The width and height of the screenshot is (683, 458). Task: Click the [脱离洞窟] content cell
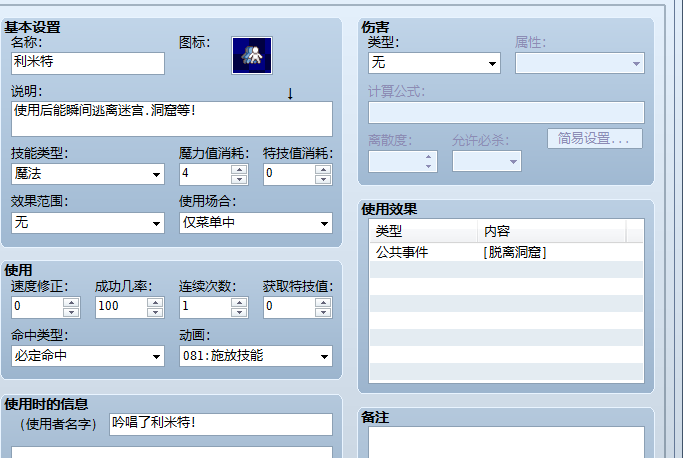tap(515, 252)
